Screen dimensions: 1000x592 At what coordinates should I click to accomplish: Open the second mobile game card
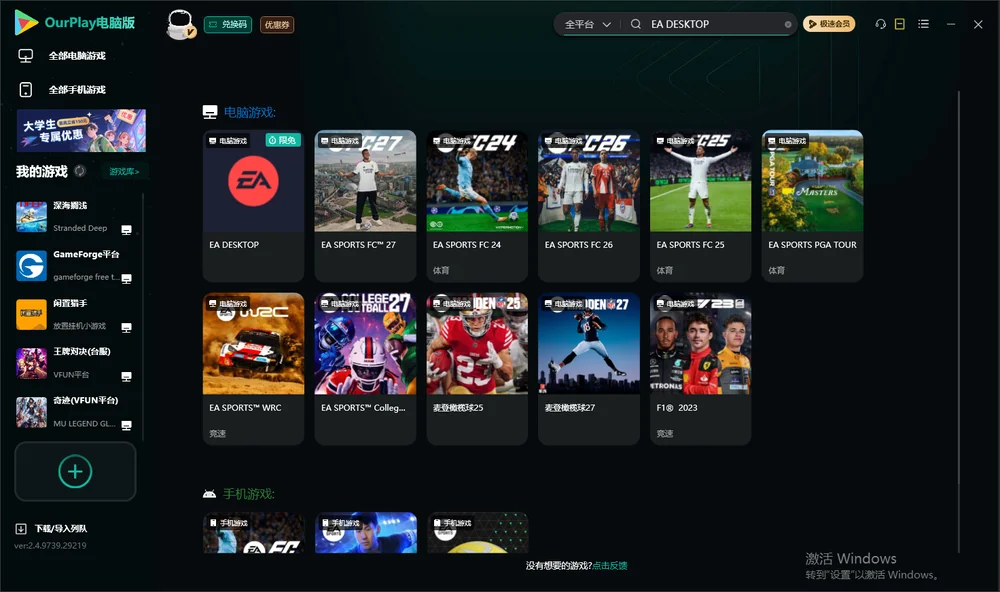pos(365,533)
